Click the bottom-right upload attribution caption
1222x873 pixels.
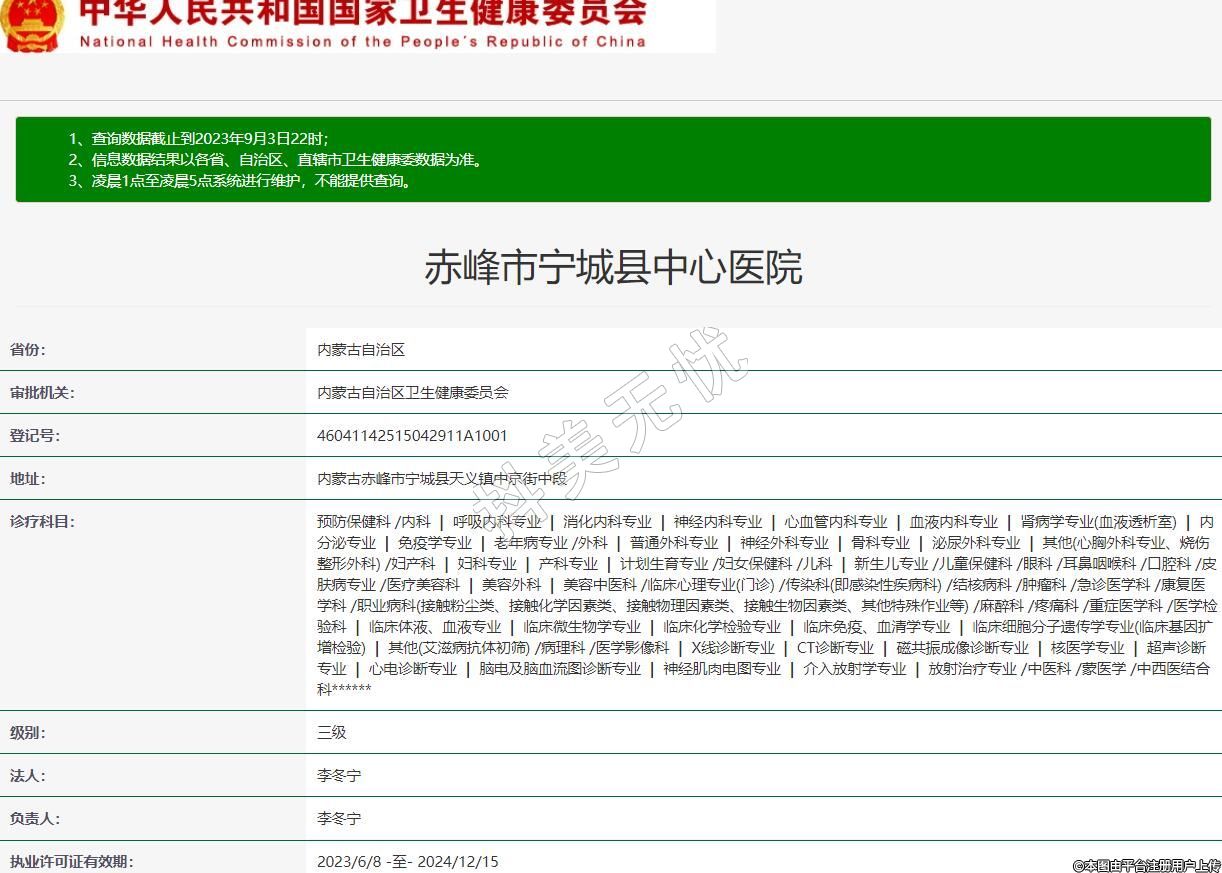click(x=1146, y=865)
